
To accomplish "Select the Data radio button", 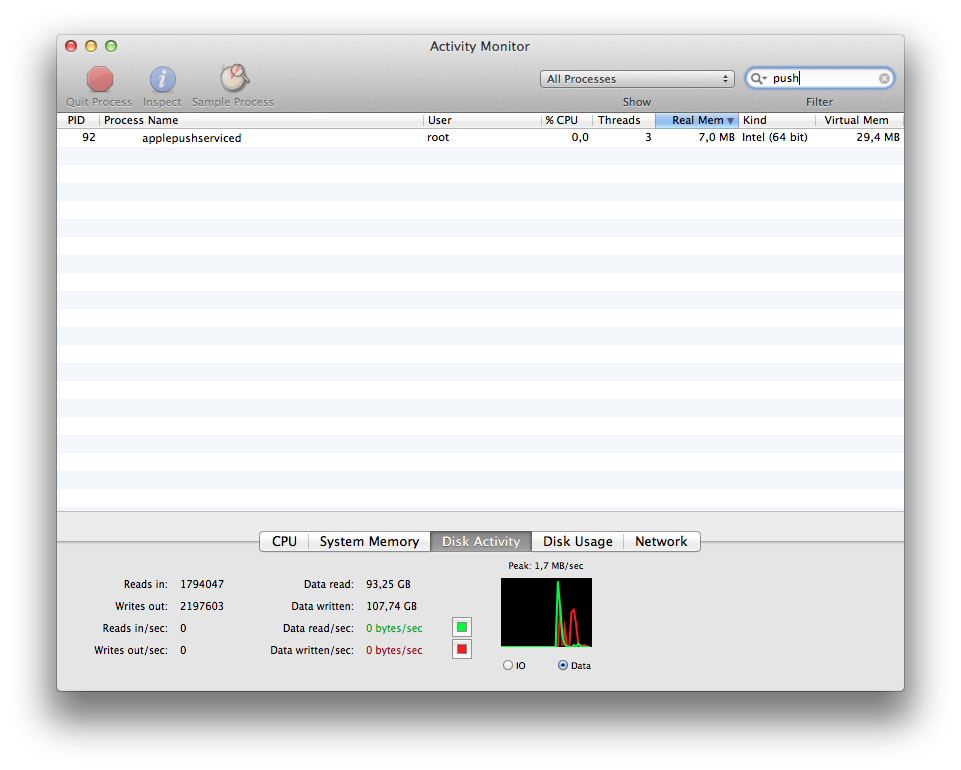I will click(x=563, y=665).
